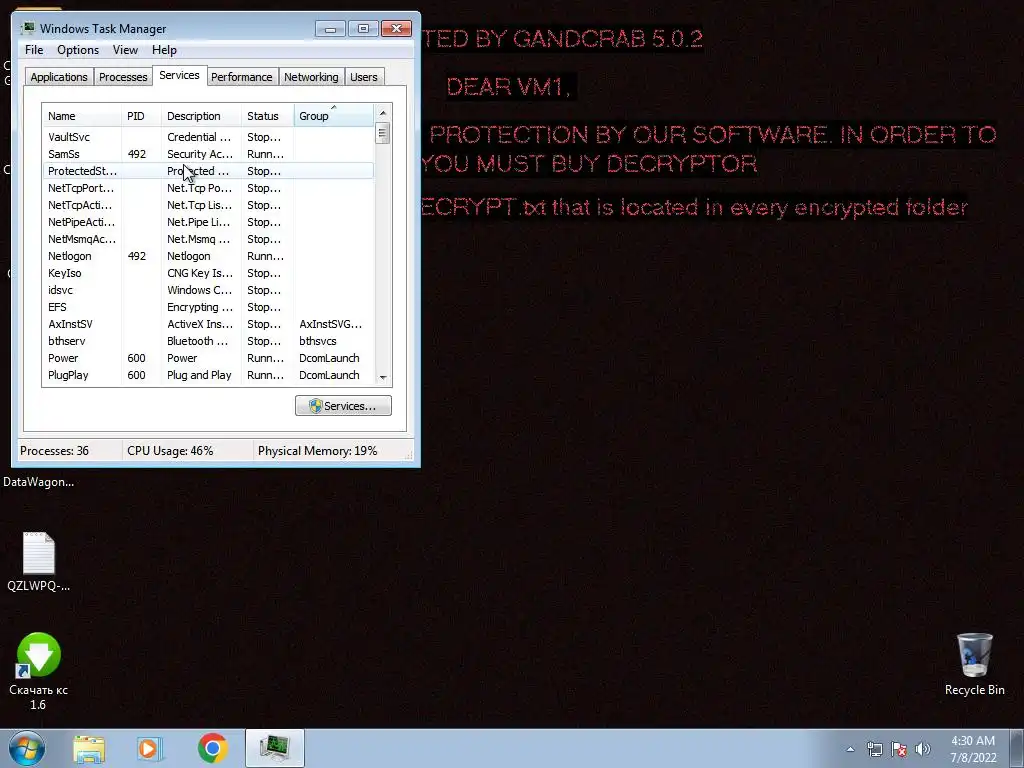The image size is (1024, 768).
Task: Open the volume speaker tray icon
Action: (923, 749)
